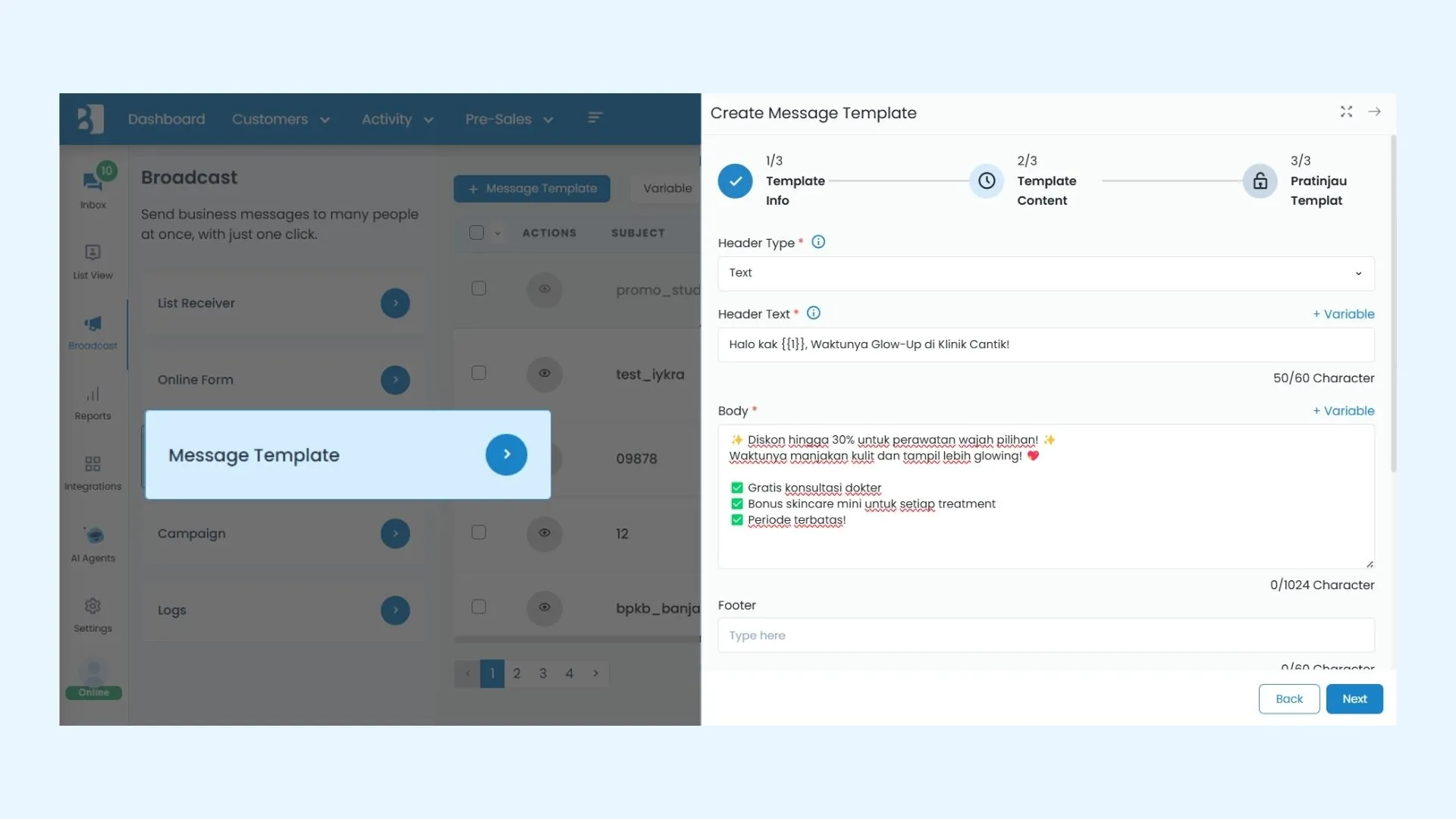The image size is (1456, 819).
Task: Open the AI Agents sidebar icon
Action: point(93,536)
